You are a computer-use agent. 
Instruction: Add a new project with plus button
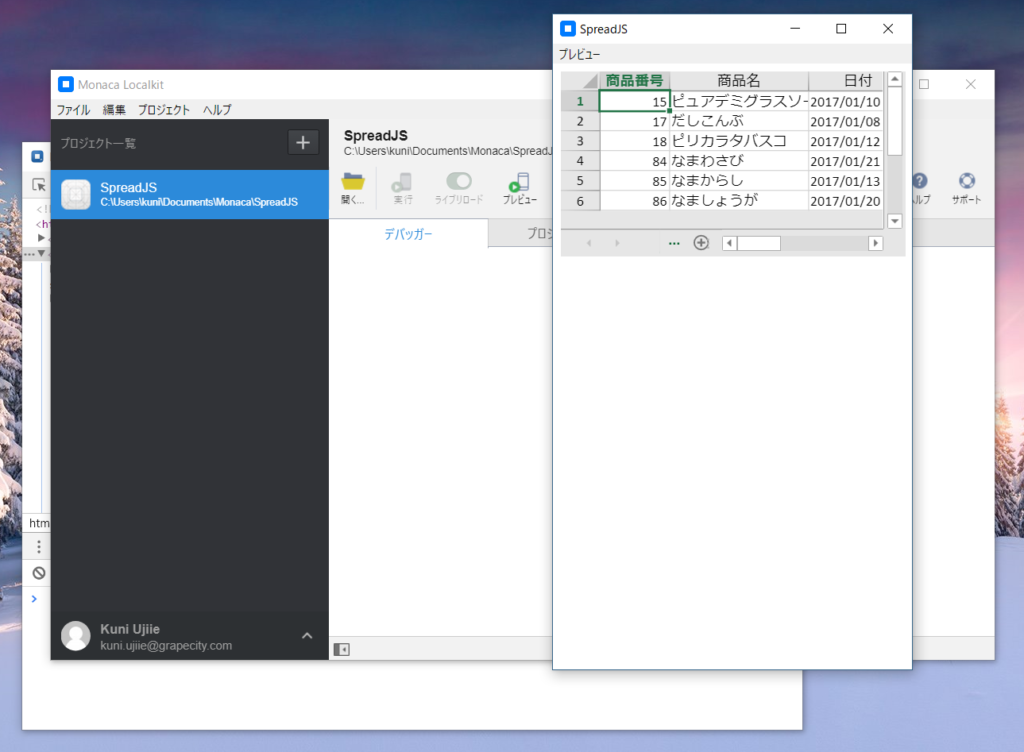(x=303, y=142)
